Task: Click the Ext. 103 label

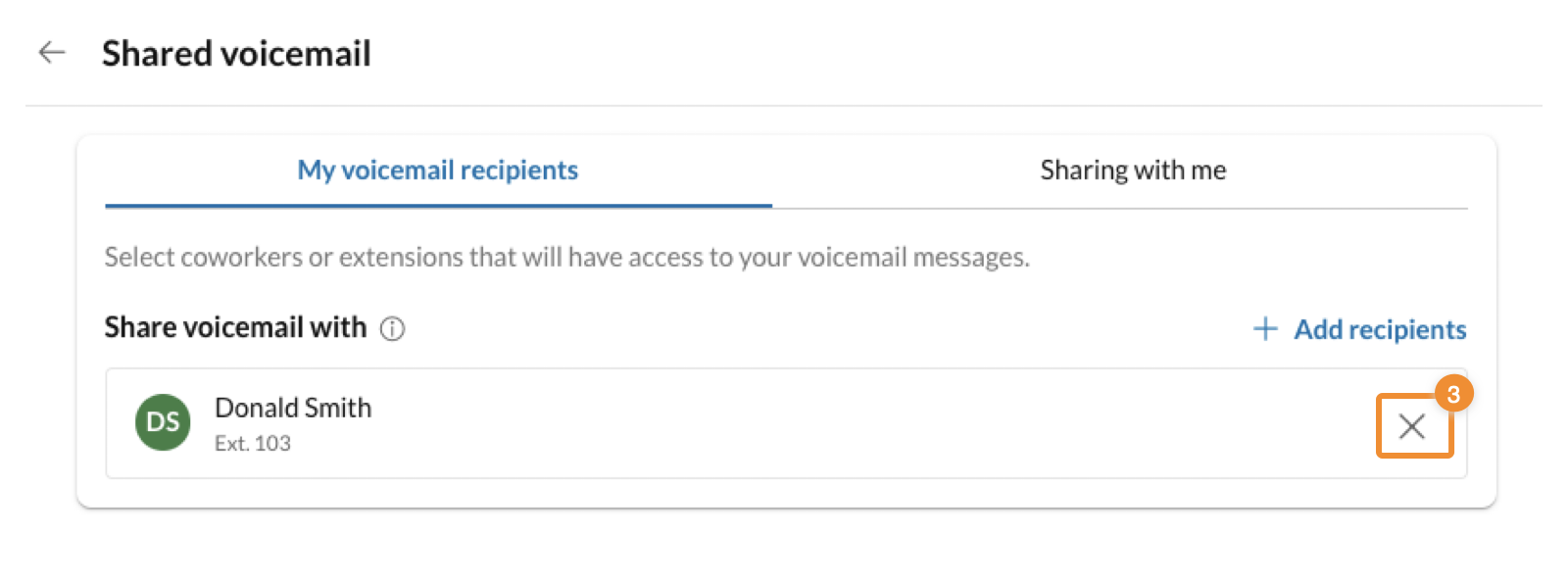Action: tap(253, 443)
